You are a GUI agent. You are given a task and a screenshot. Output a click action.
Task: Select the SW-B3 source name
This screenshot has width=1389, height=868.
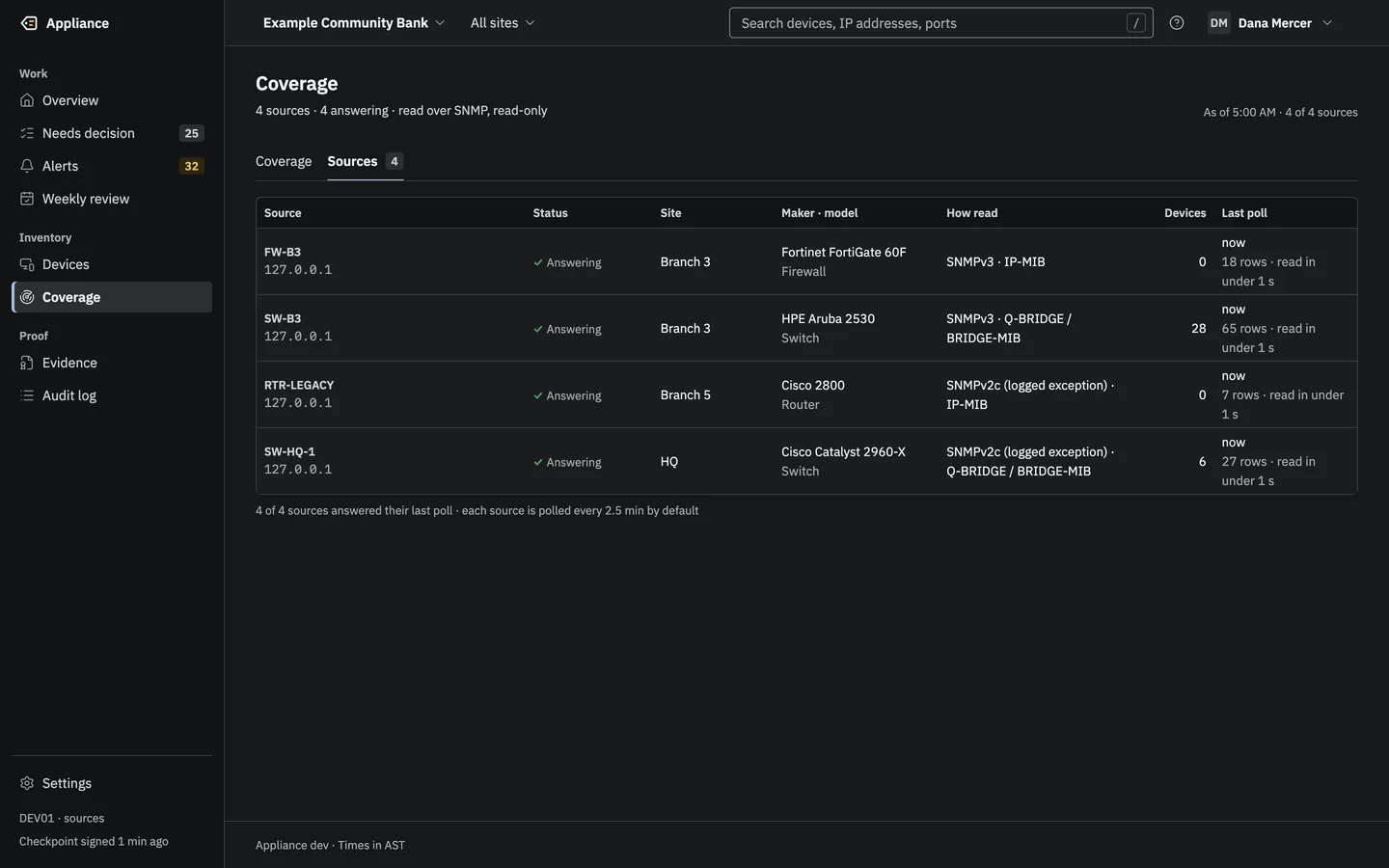(x=283, y=319)
